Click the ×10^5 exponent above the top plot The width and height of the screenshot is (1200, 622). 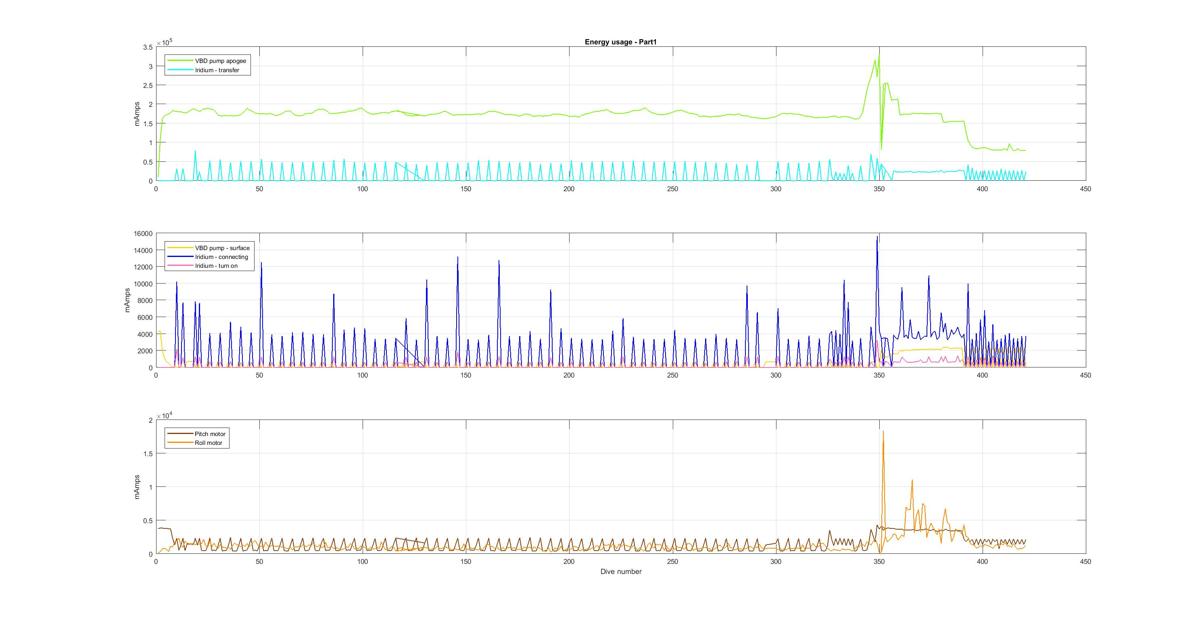(166, 41)
